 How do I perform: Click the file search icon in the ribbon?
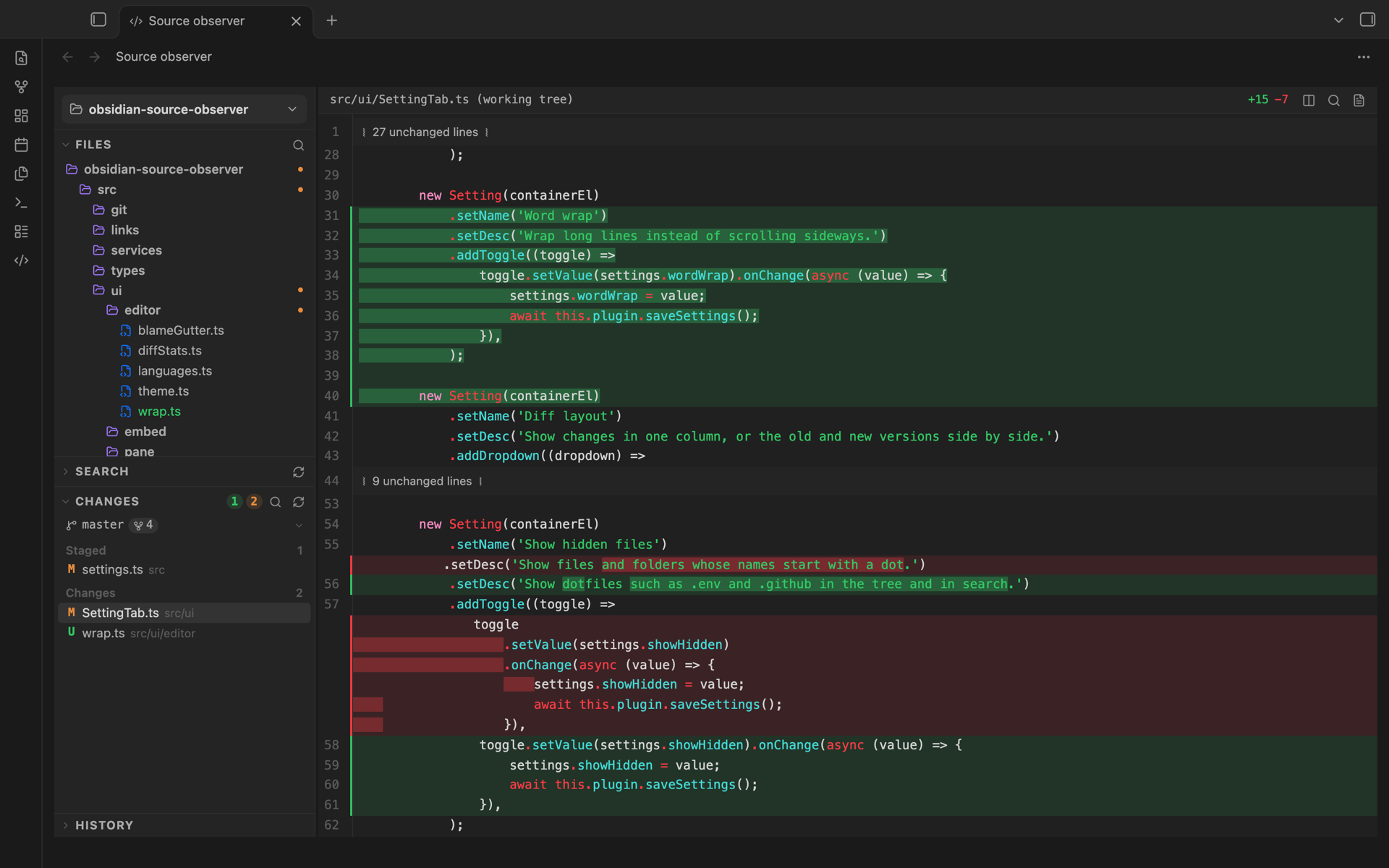(x=21, y=58)
